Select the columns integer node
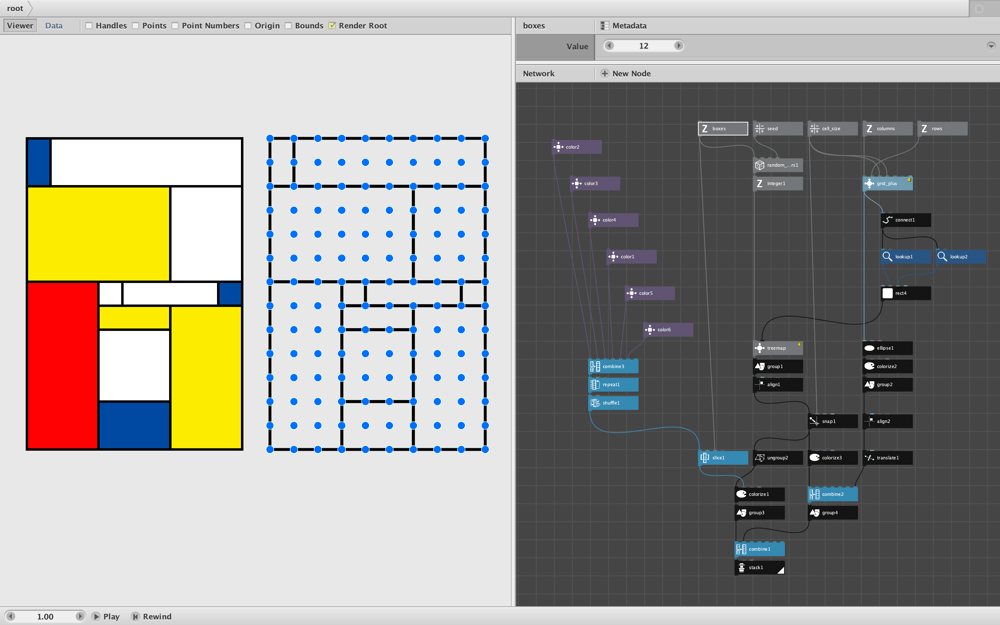Viewport: 1000px width, 625px height. pos(887,129)
